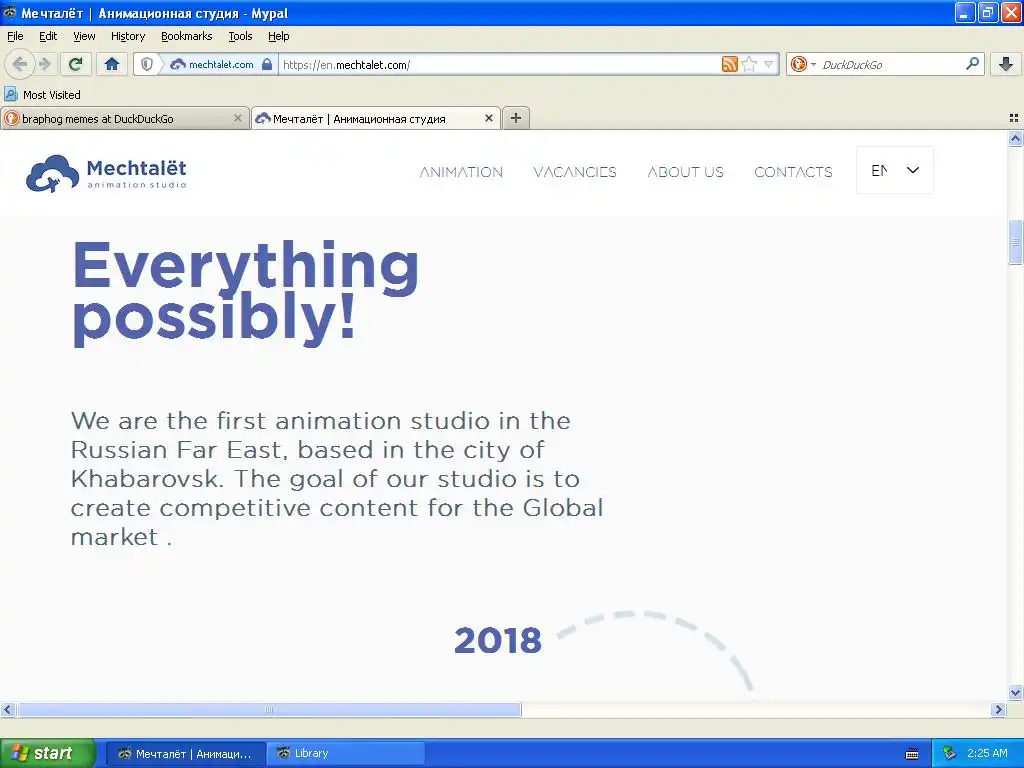Open the History menu
Image resolution: width=1024 pixels, height=768 pixels.
coord(127,36)
